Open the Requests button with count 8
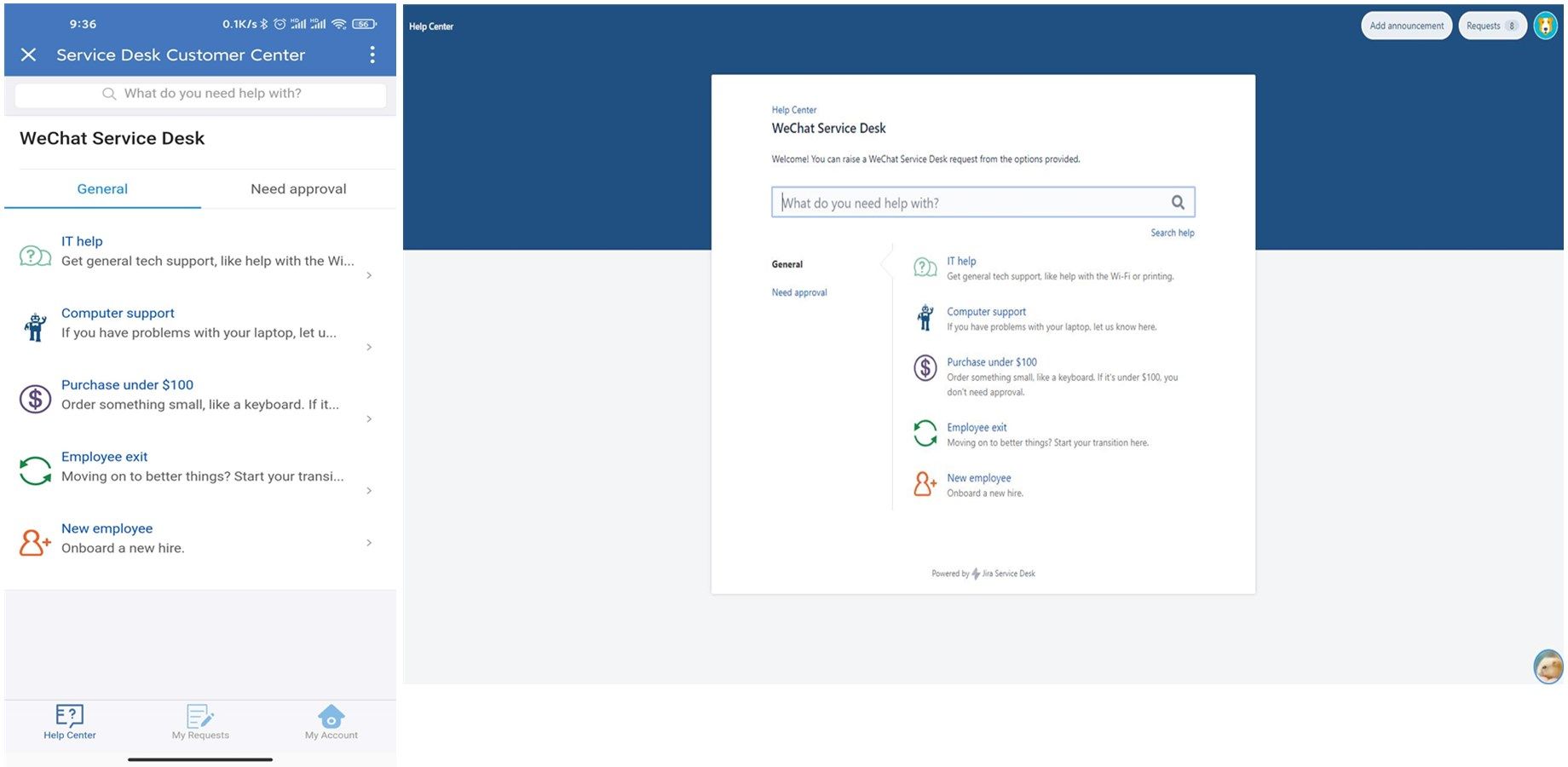Screen dimensions: 1568x767 click(1492, 26)
